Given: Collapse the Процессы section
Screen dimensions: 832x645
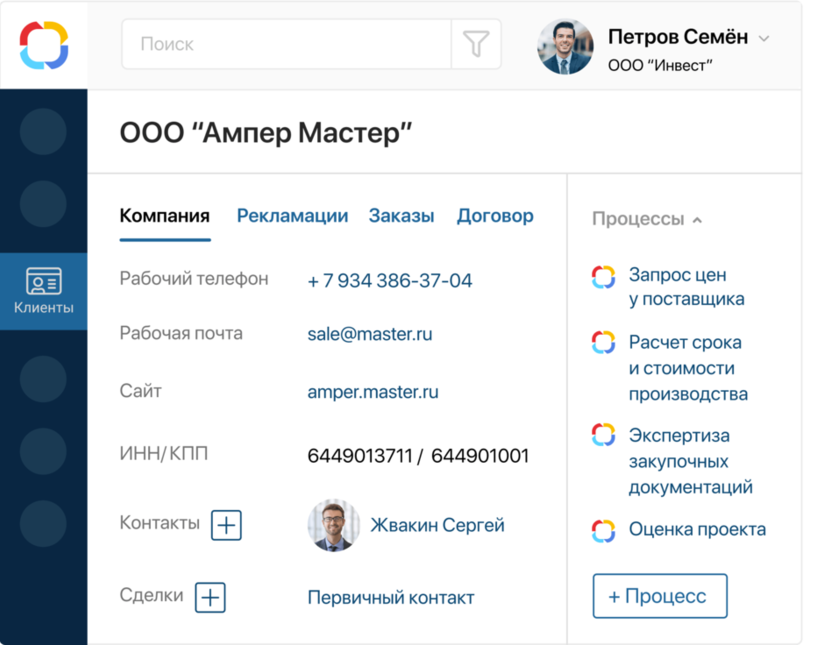Looking at the screenshot, I should coord(697,219).
